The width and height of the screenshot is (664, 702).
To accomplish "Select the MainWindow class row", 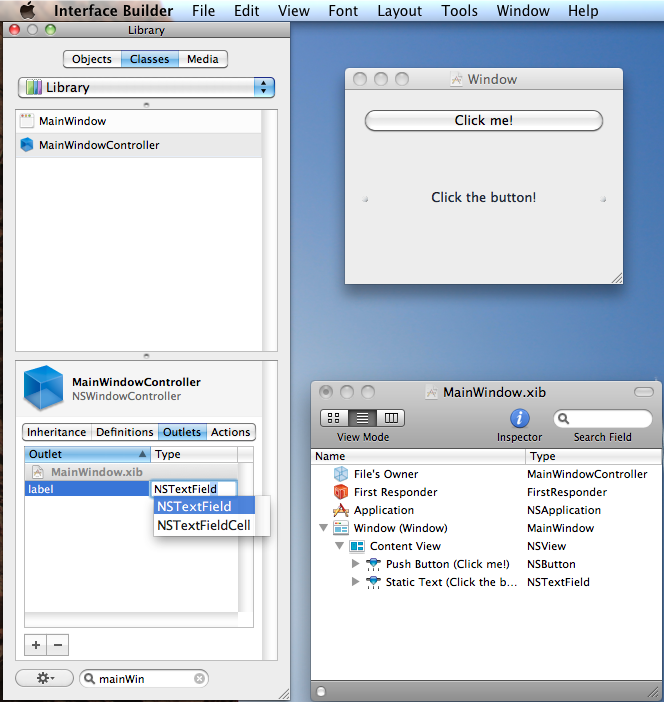I will 139,121.
